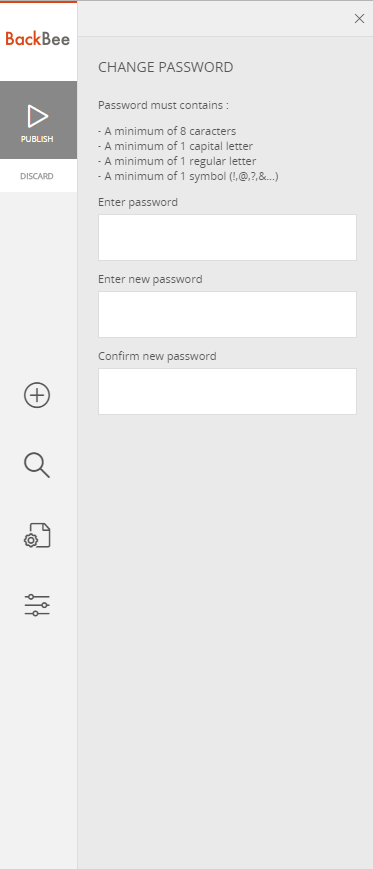Focus the Confirm new password field
373x869 pixels.
pyautogui.click(x=227, y=391)
